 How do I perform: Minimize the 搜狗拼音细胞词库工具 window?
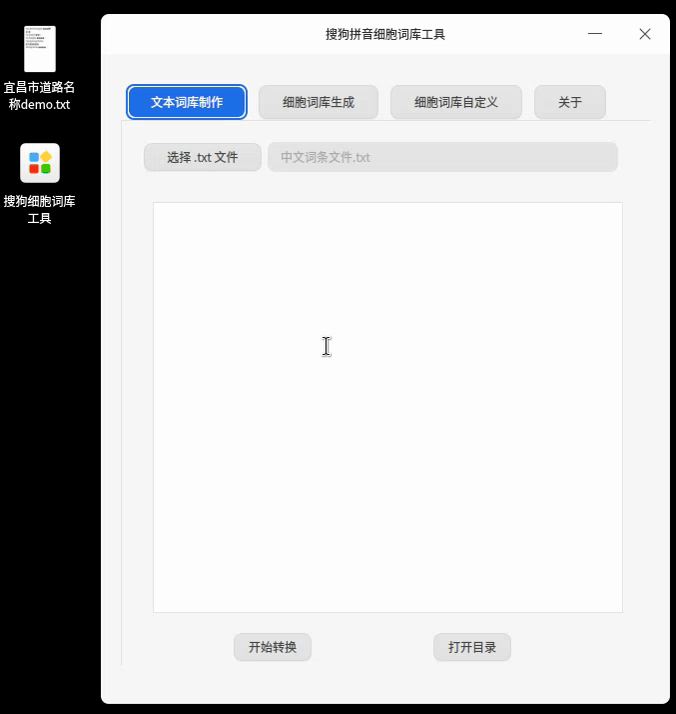pyautogui.click(x=595, y=34)
